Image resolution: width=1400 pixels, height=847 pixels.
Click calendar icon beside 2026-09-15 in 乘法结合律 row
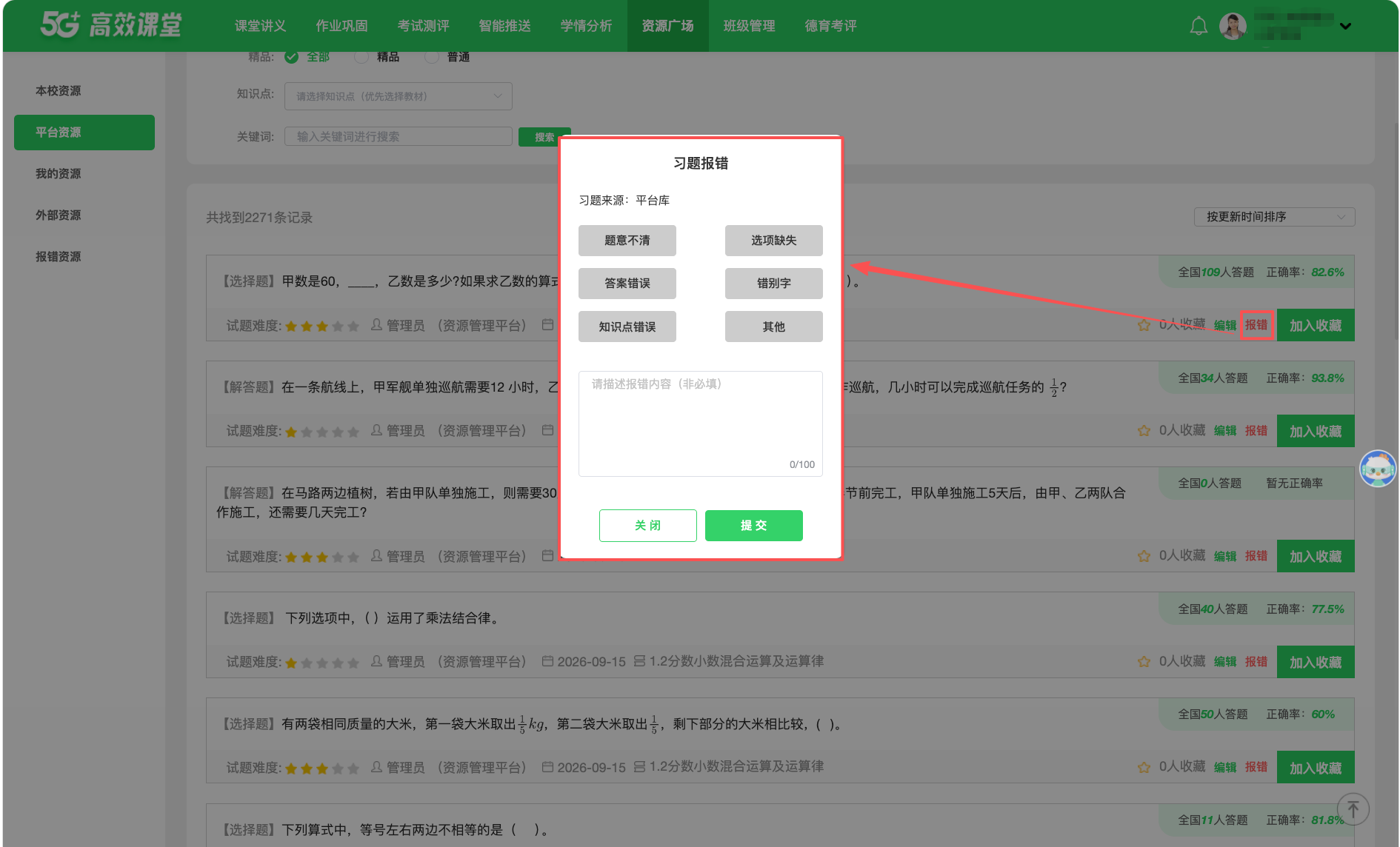pyautogui.click(x=547, y=661)
